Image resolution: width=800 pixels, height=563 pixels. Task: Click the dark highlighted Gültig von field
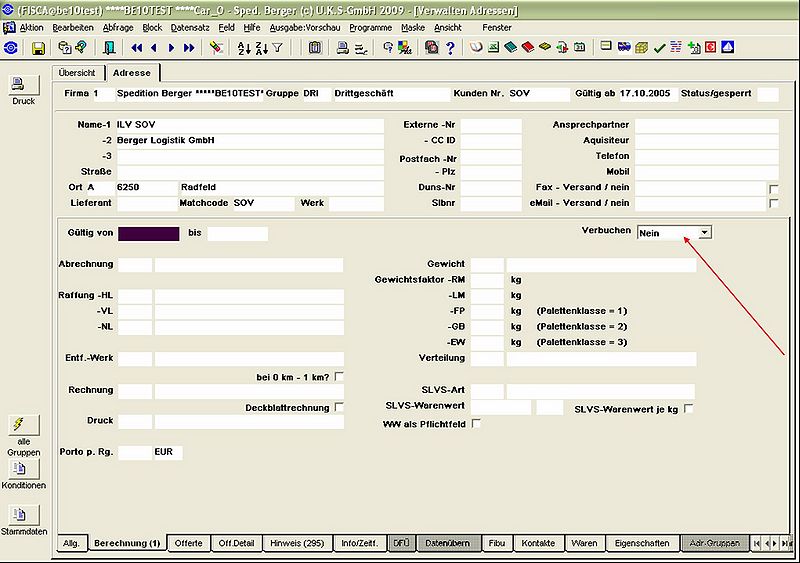tap(148, 234)
